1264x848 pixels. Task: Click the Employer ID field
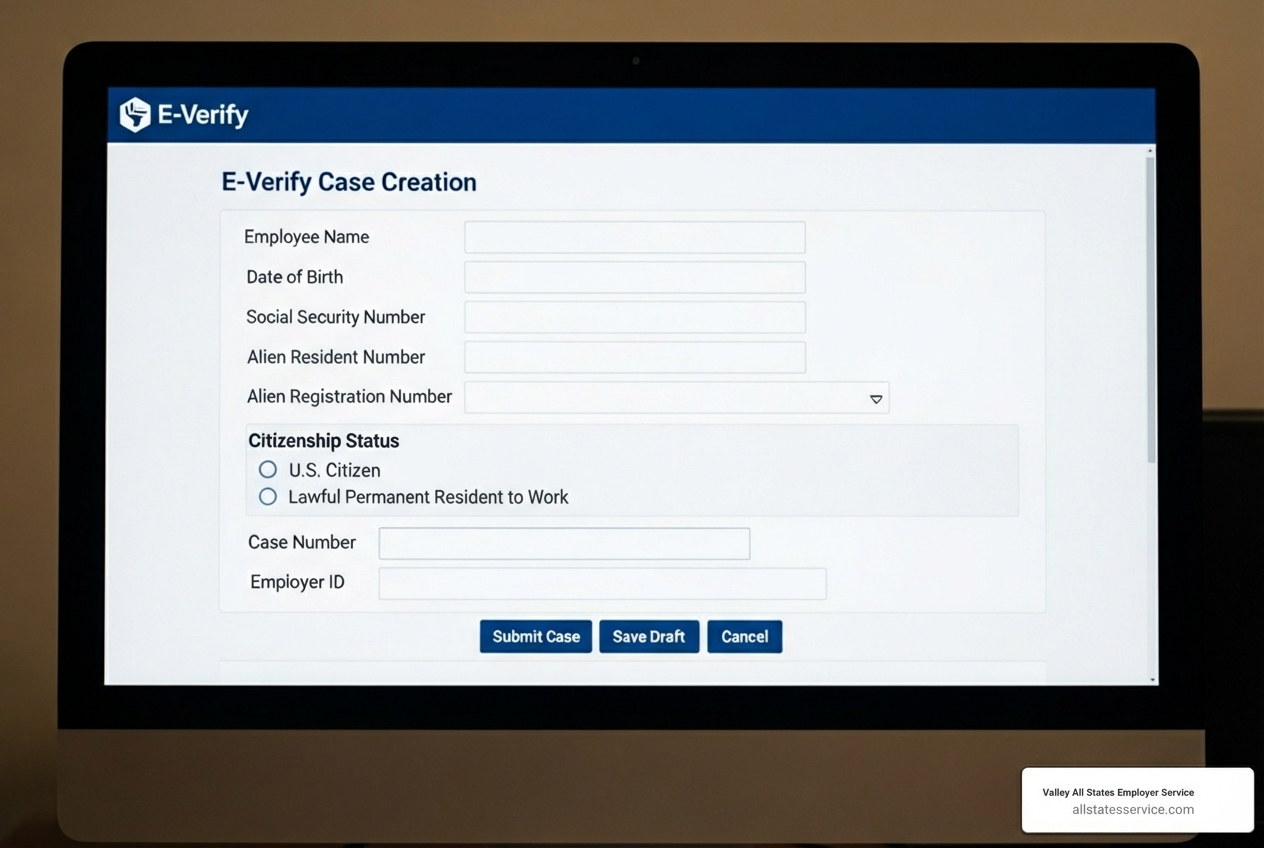(601, 583)
